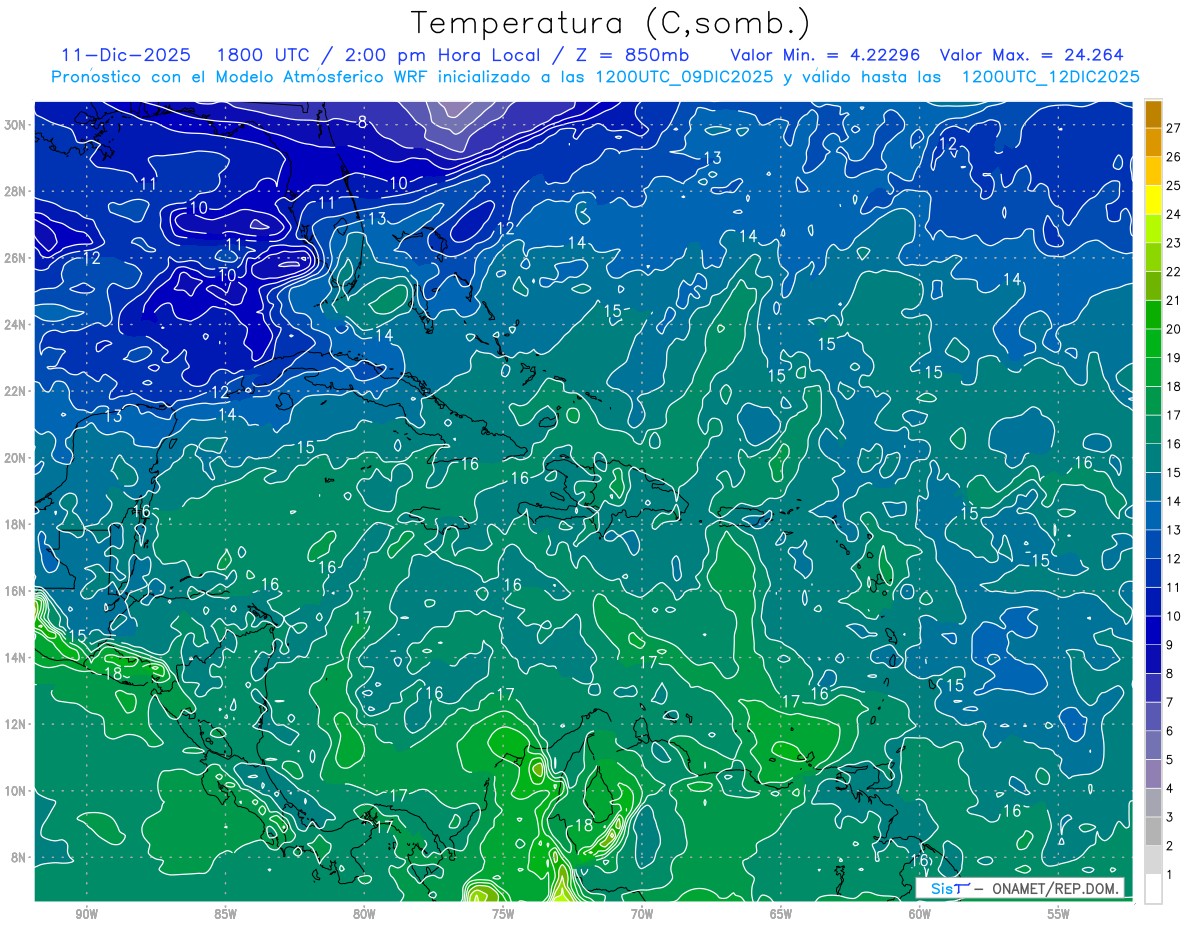The height and width of the screenshot is (927, 1200).
Task: Click gray legend band between 2 and 3
Action: click(1153, 832)
